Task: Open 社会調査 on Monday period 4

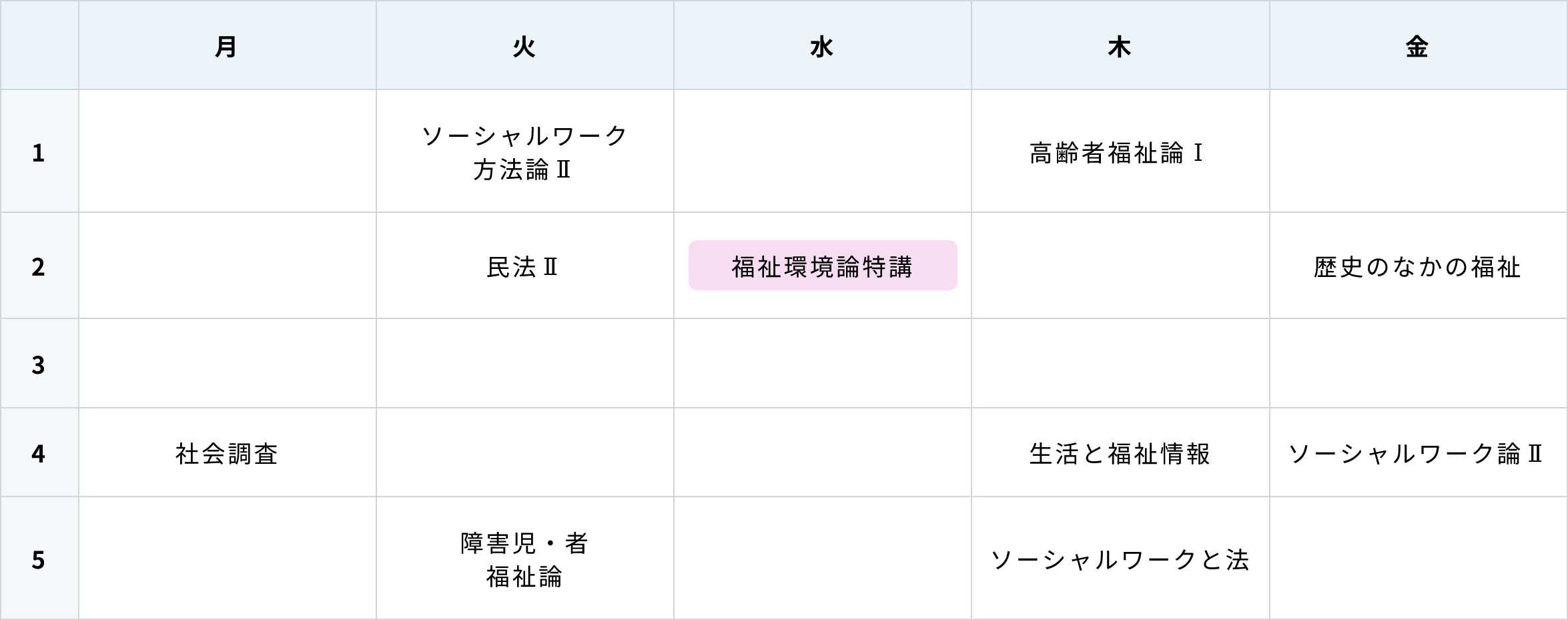Action: (x=227, y=454)
